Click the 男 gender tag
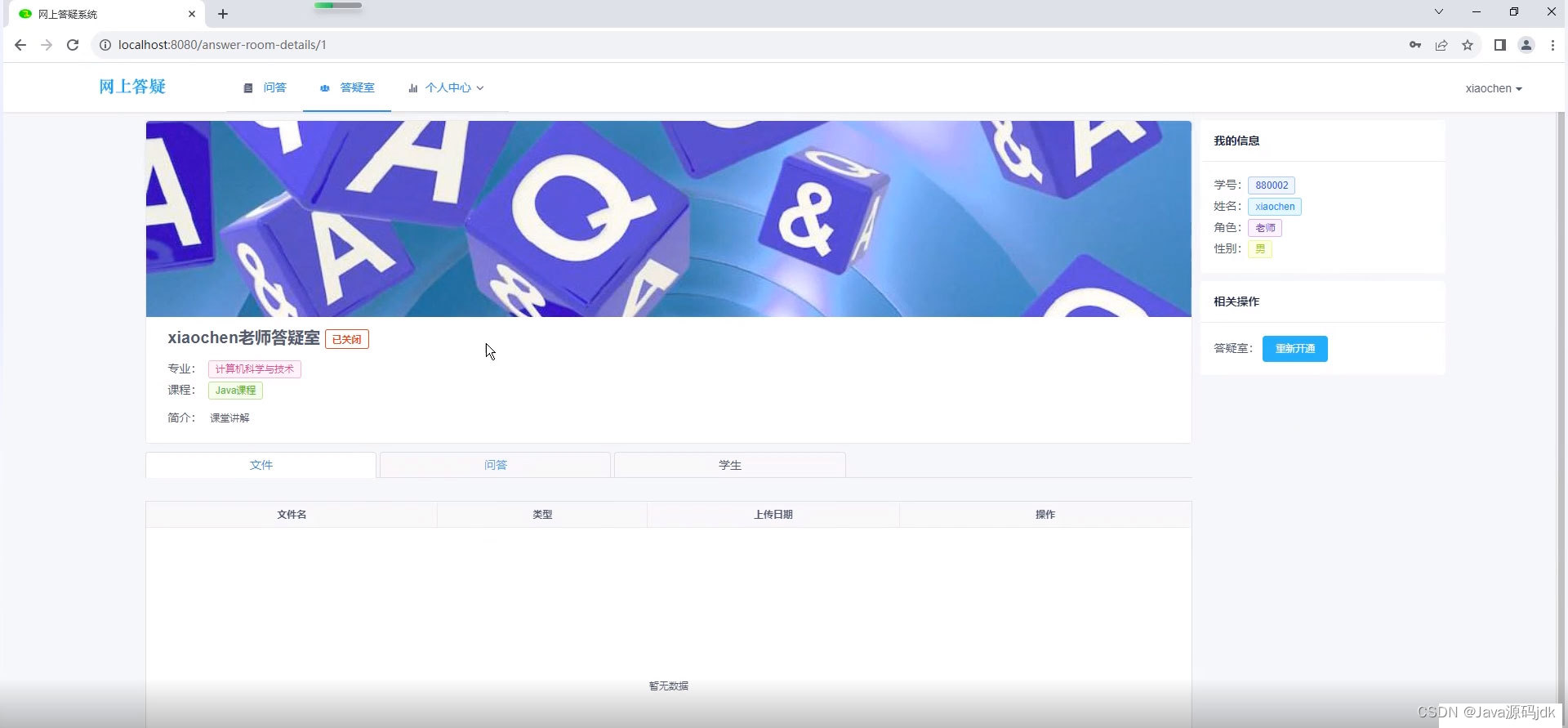The height and width of the screenshot is (728, 1568). point(1260,249)
